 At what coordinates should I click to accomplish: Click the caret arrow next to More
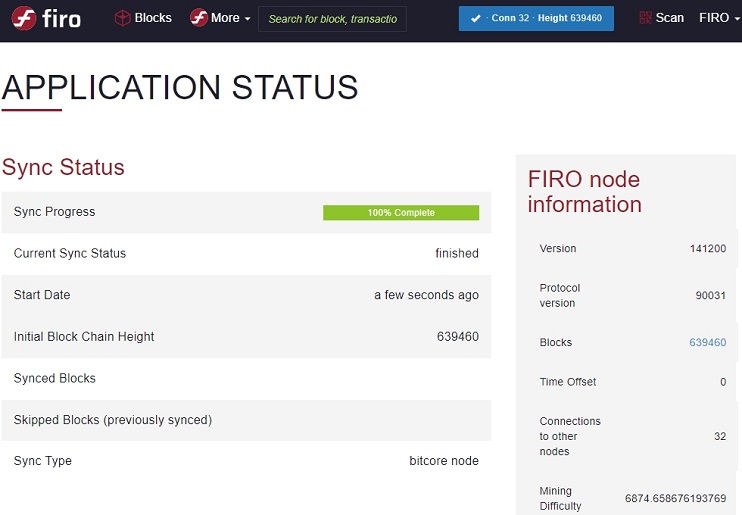pyautogui.click(x=247, y=19)
